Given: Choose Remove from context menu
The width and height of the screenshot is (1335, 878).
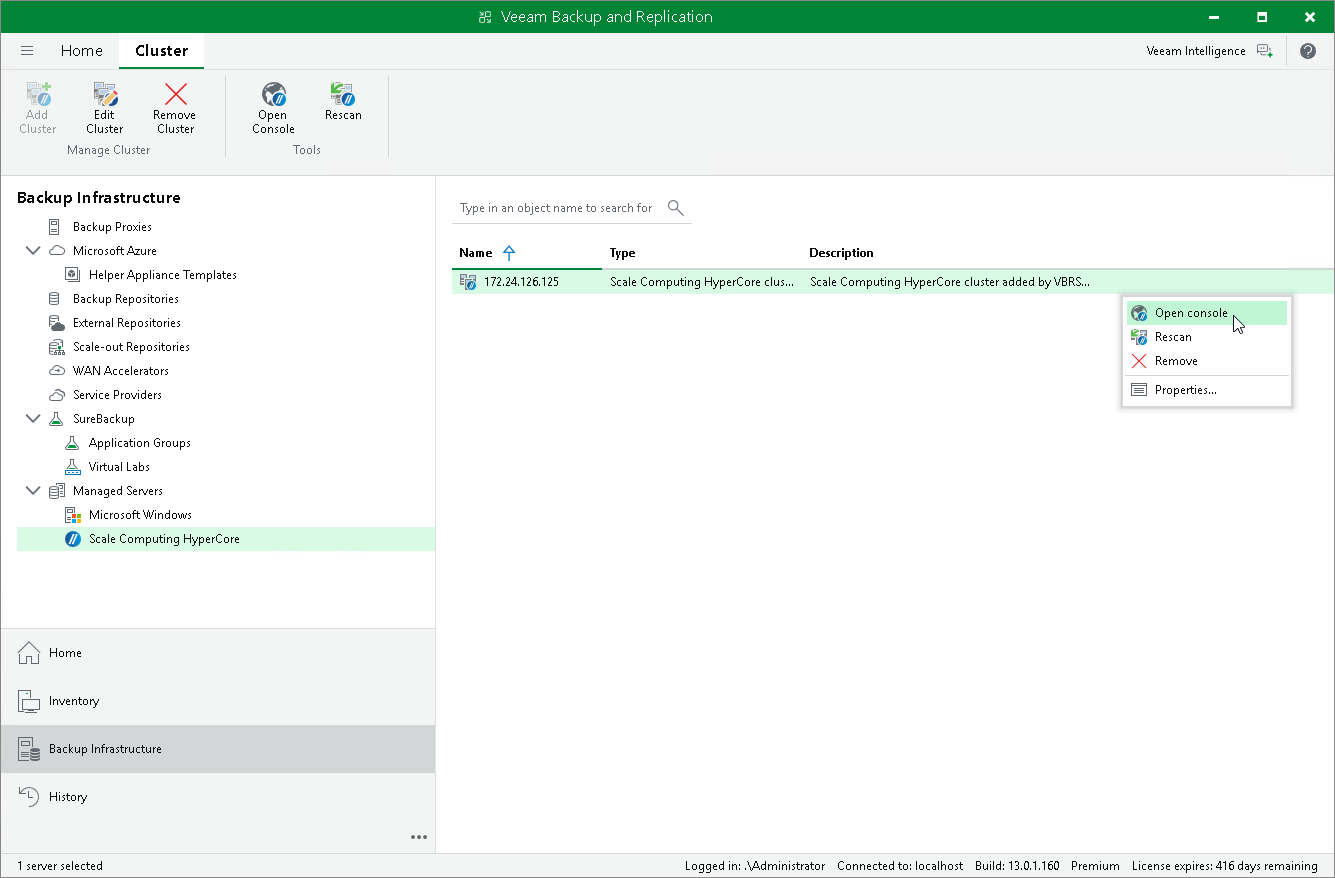Looking at the screenshot, I should 1207,361.
